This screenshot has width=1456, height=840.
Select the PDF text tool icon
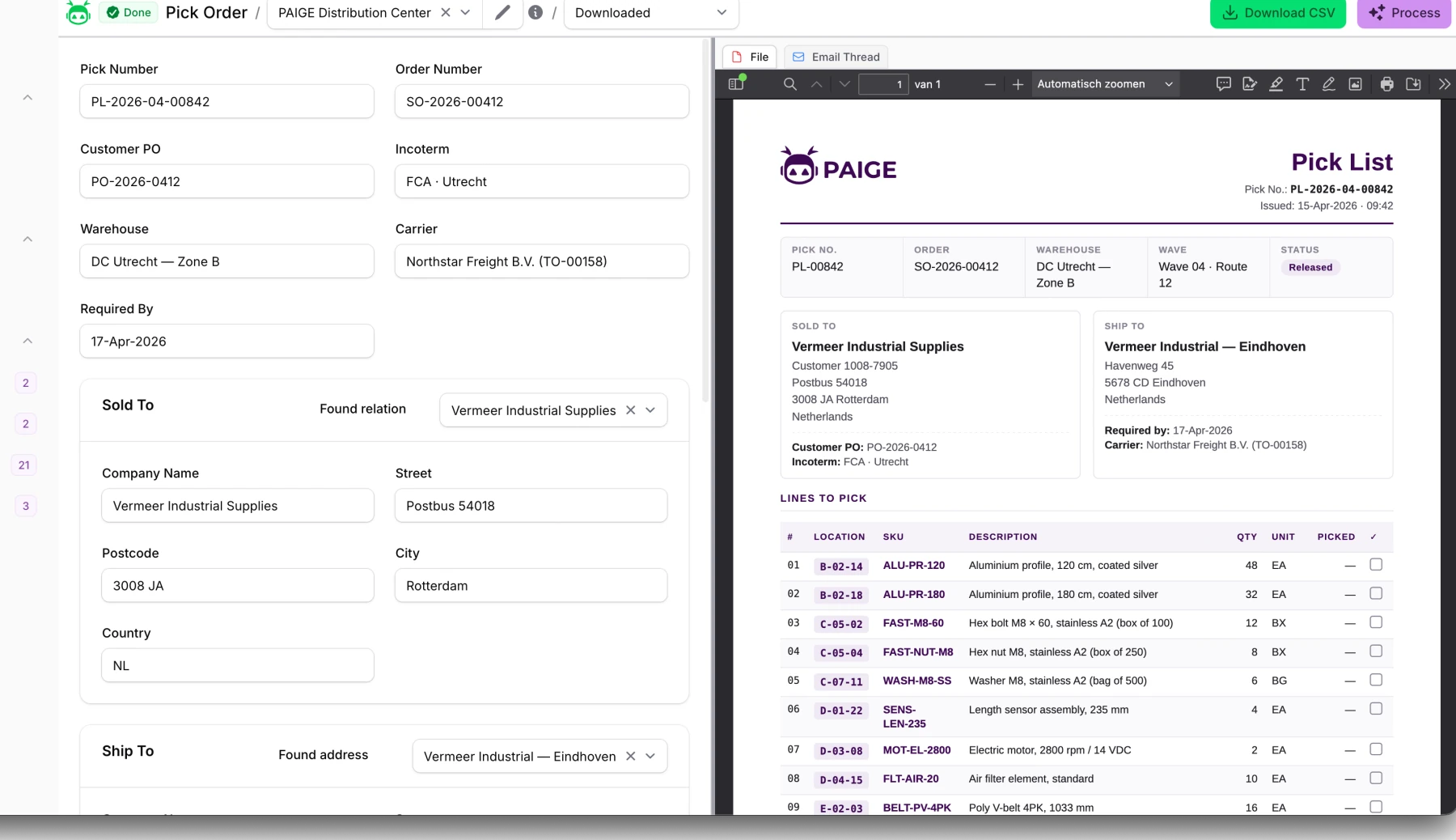pos(1302,84)
